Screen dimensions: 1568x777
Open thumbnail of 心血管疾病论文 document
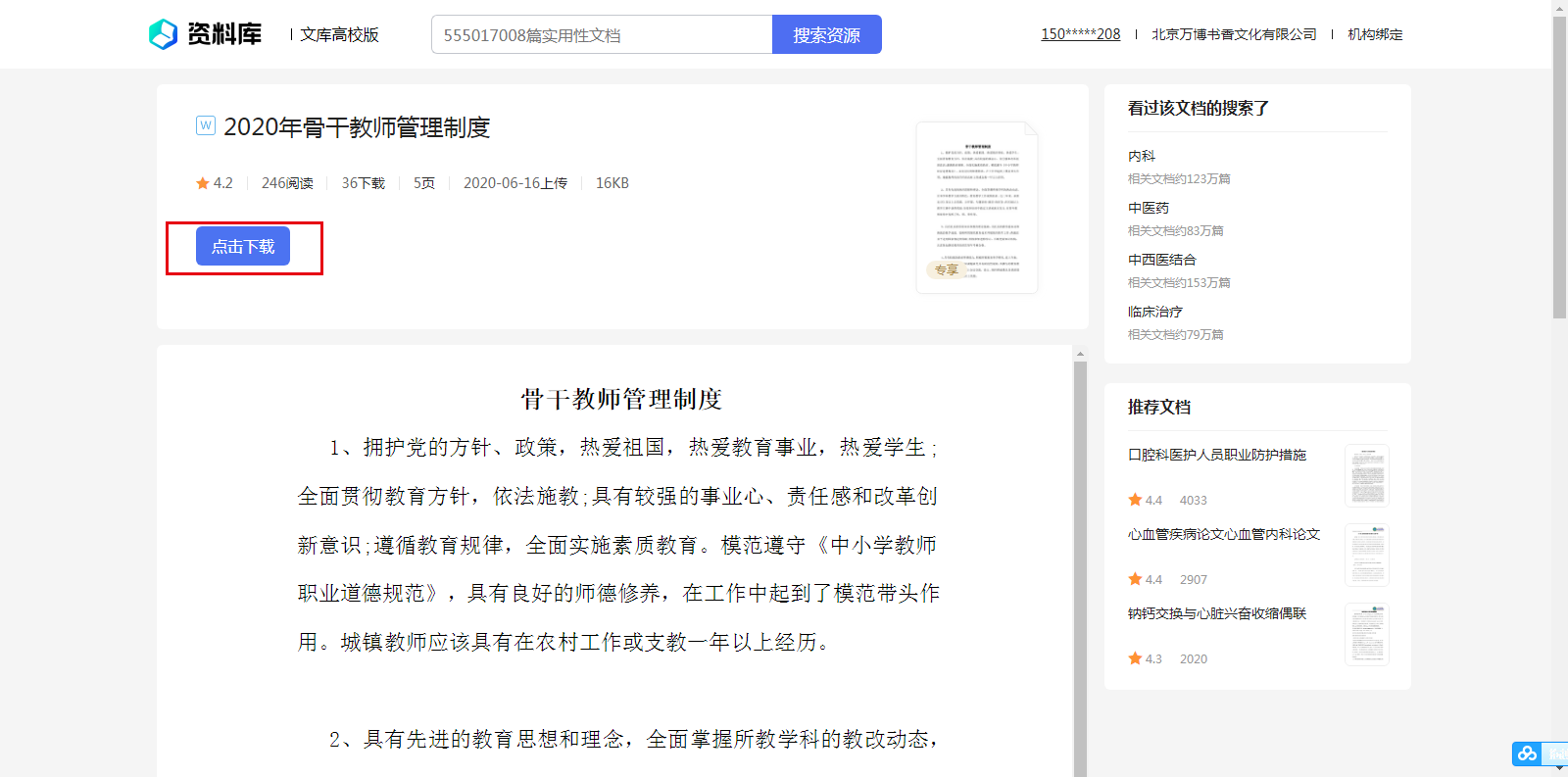pos(1366,555)
